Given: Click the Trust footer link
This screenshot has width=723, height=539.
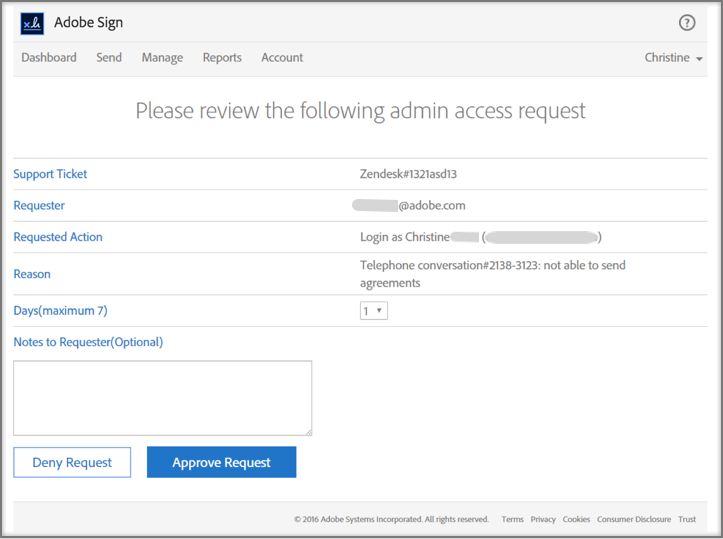Looking at the screenshot, I should click(687, 519).
